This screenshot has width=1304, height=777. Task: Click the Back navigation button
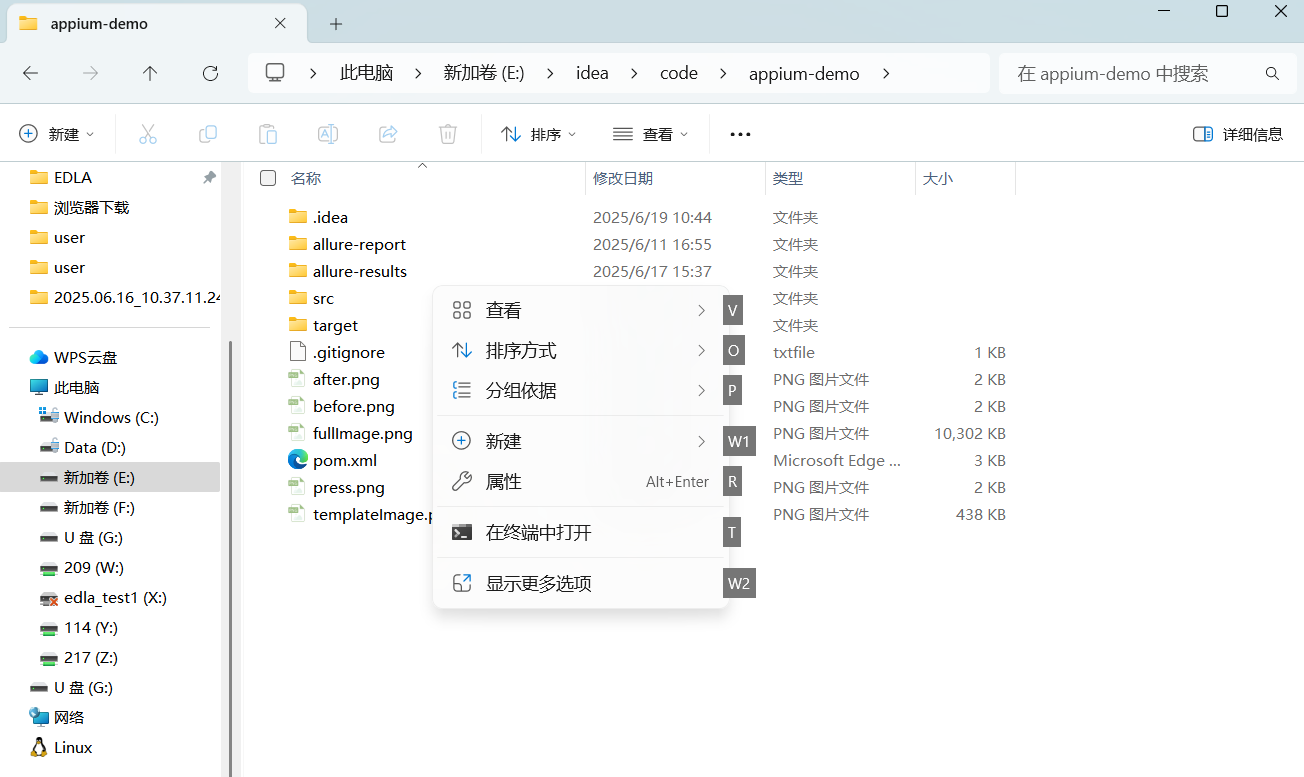pos(30,73)
